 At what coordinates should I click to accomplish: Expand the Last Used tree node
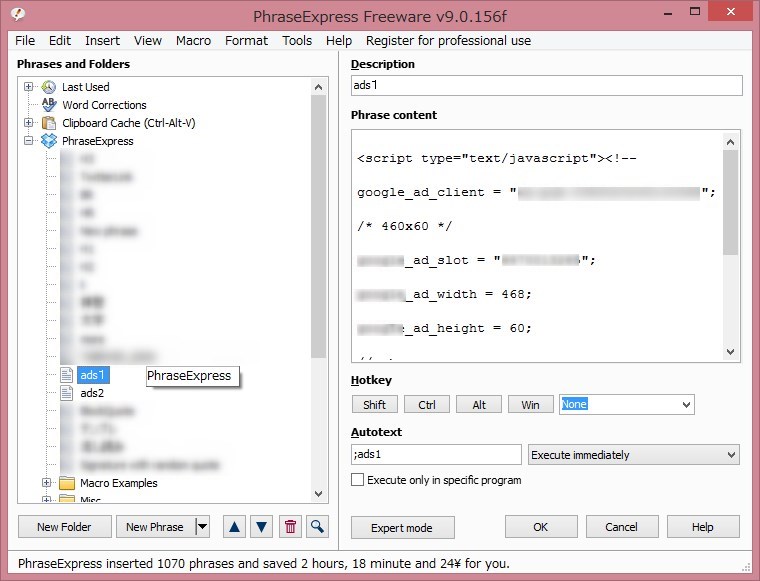click(29, 87)
